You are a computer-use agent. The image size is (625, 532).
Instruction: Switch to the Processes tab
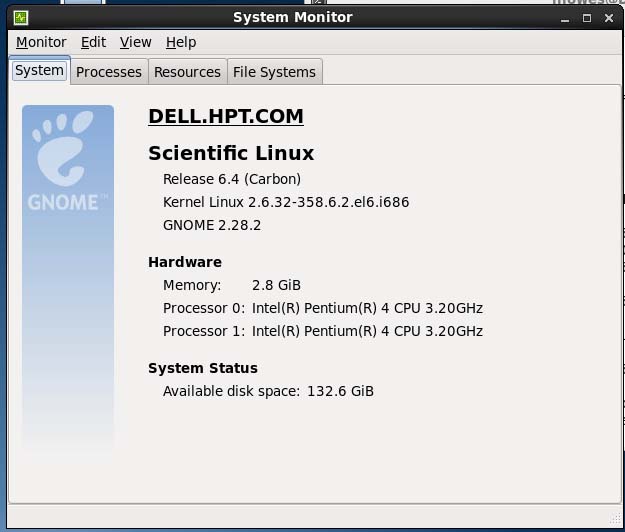pos(109,72)
